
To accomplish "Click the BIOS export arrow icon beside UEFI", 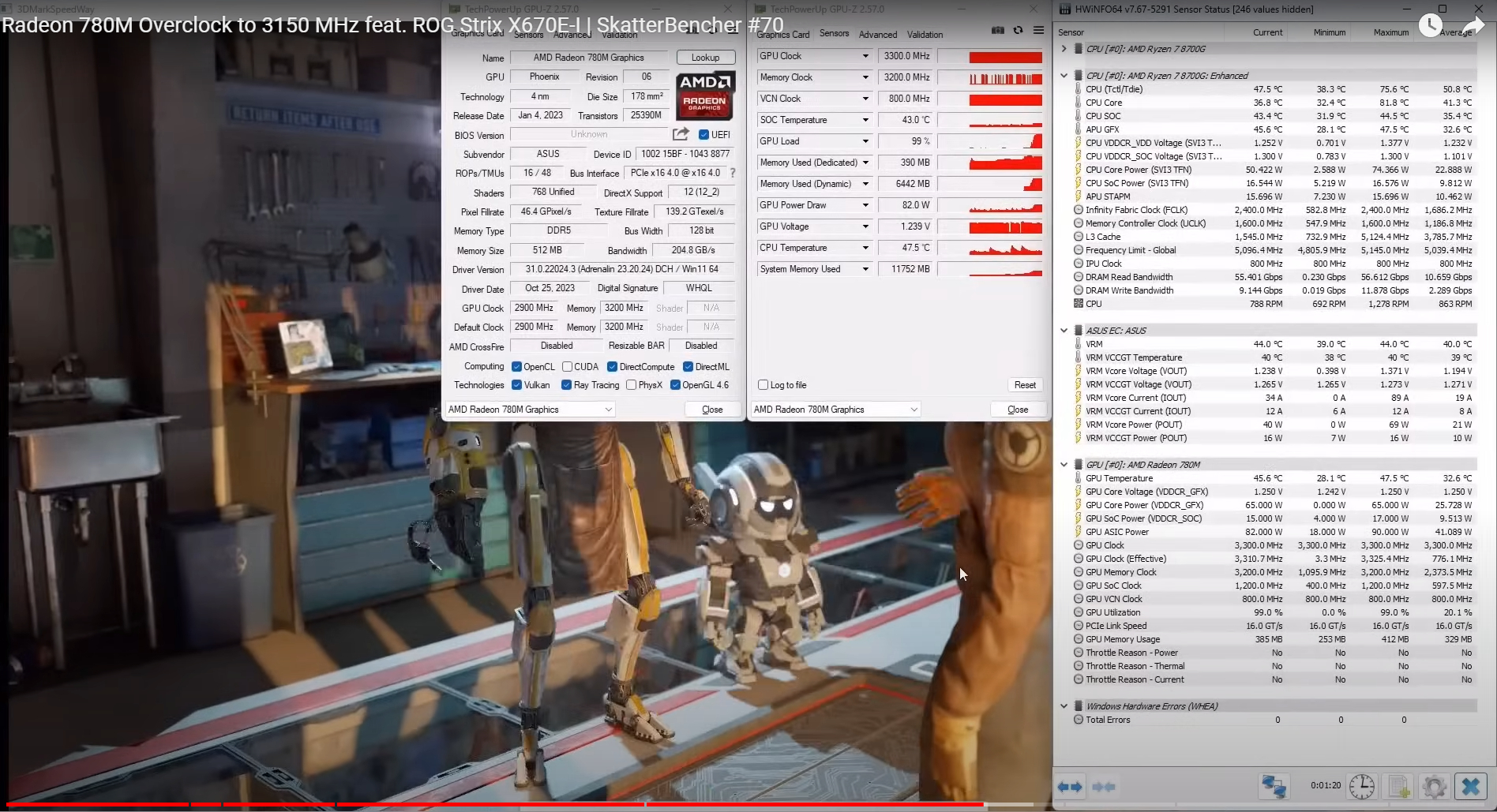I will (x=681, y=134).
